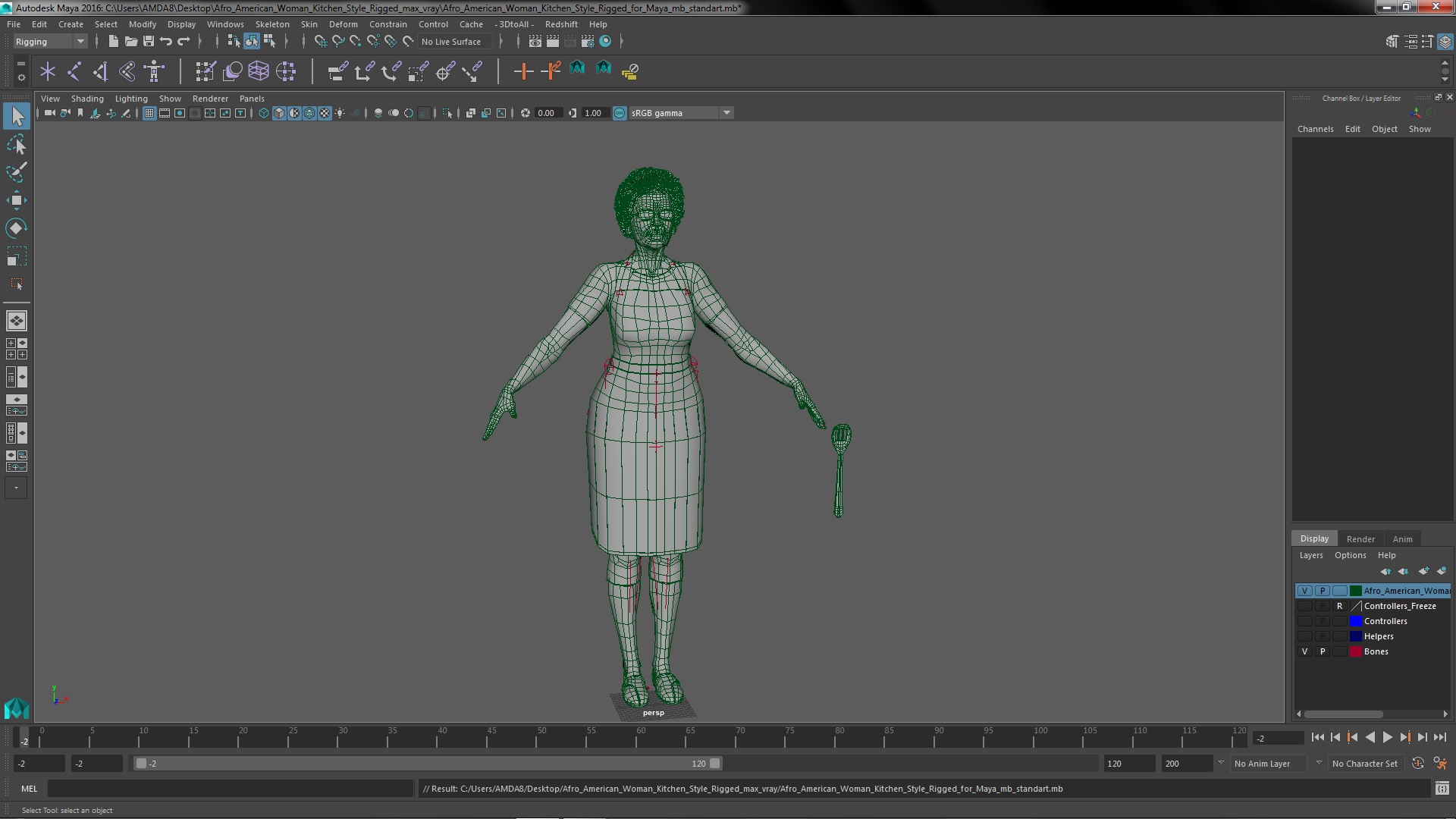Switch to the Render layer tab
The image size is (1456, 819).
1360,539
